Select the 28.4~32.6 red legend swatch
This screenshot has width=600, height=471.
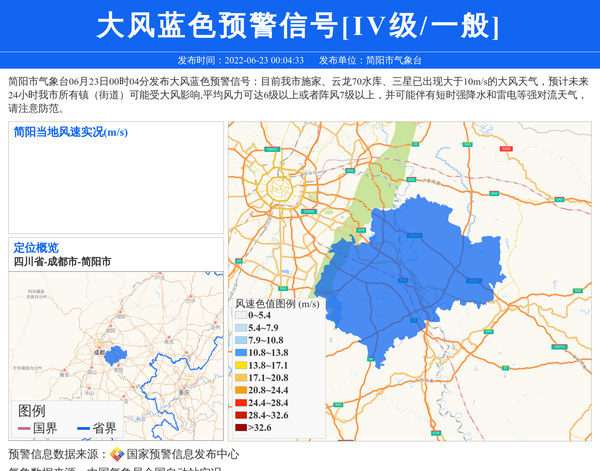[240, 415]
